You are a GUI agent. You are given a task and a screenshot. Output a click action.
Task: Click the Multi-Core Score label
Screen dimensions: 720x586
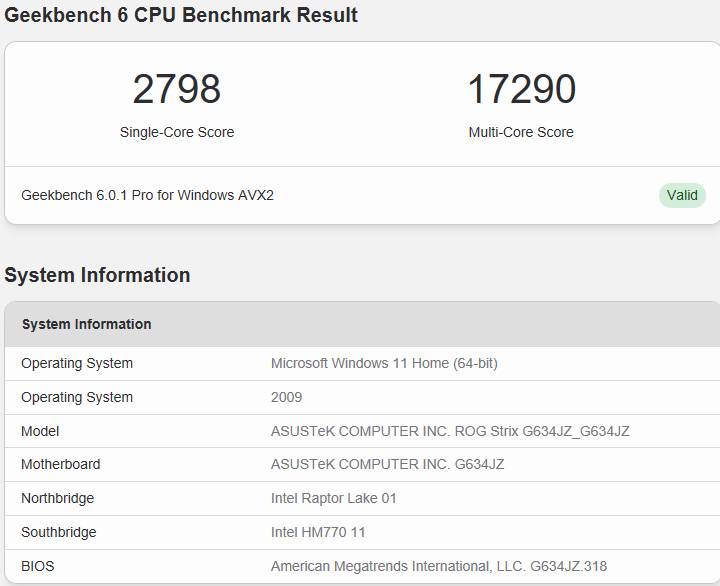[521, 132]
